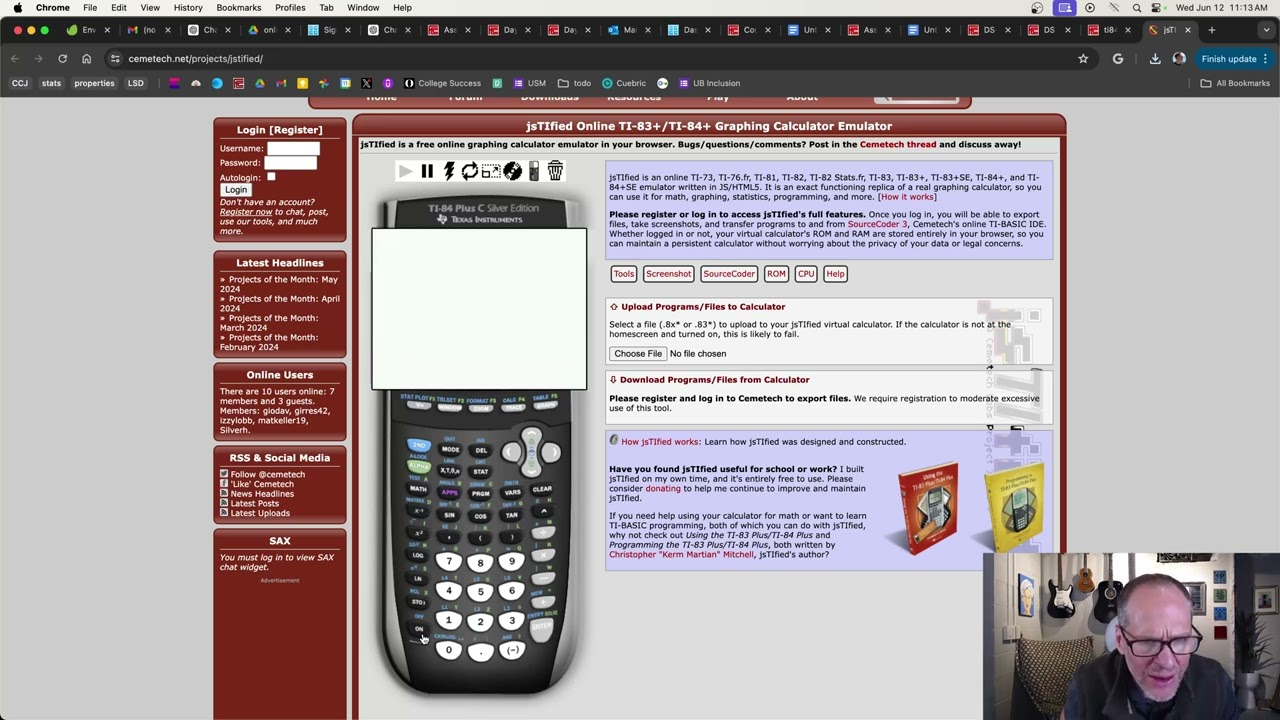This screenshot has height=720, width=1280.
Task: Open the UB Inclusion bookmark
Action: [x=709, y=83]
